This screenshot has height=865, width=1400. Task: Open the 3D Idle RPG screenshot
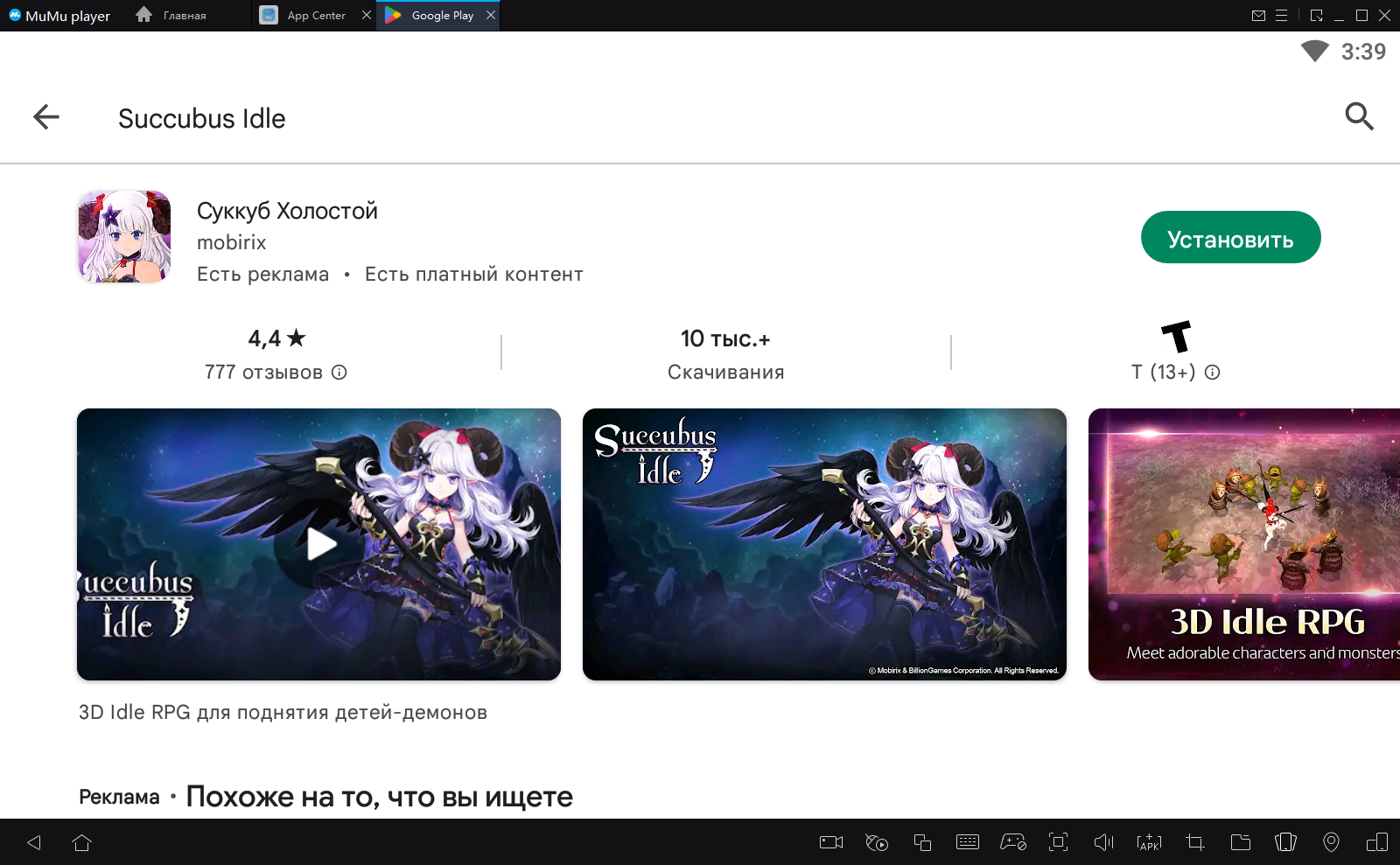click(x=1243, y=544)
